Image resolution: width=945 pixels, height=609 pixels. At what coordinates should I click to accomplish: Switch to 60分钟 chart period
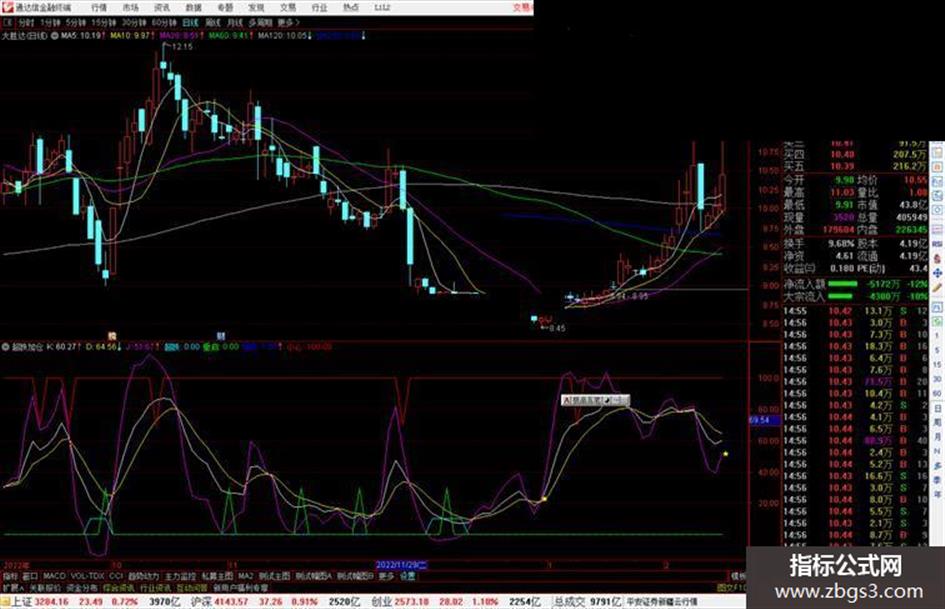point(163,23)
